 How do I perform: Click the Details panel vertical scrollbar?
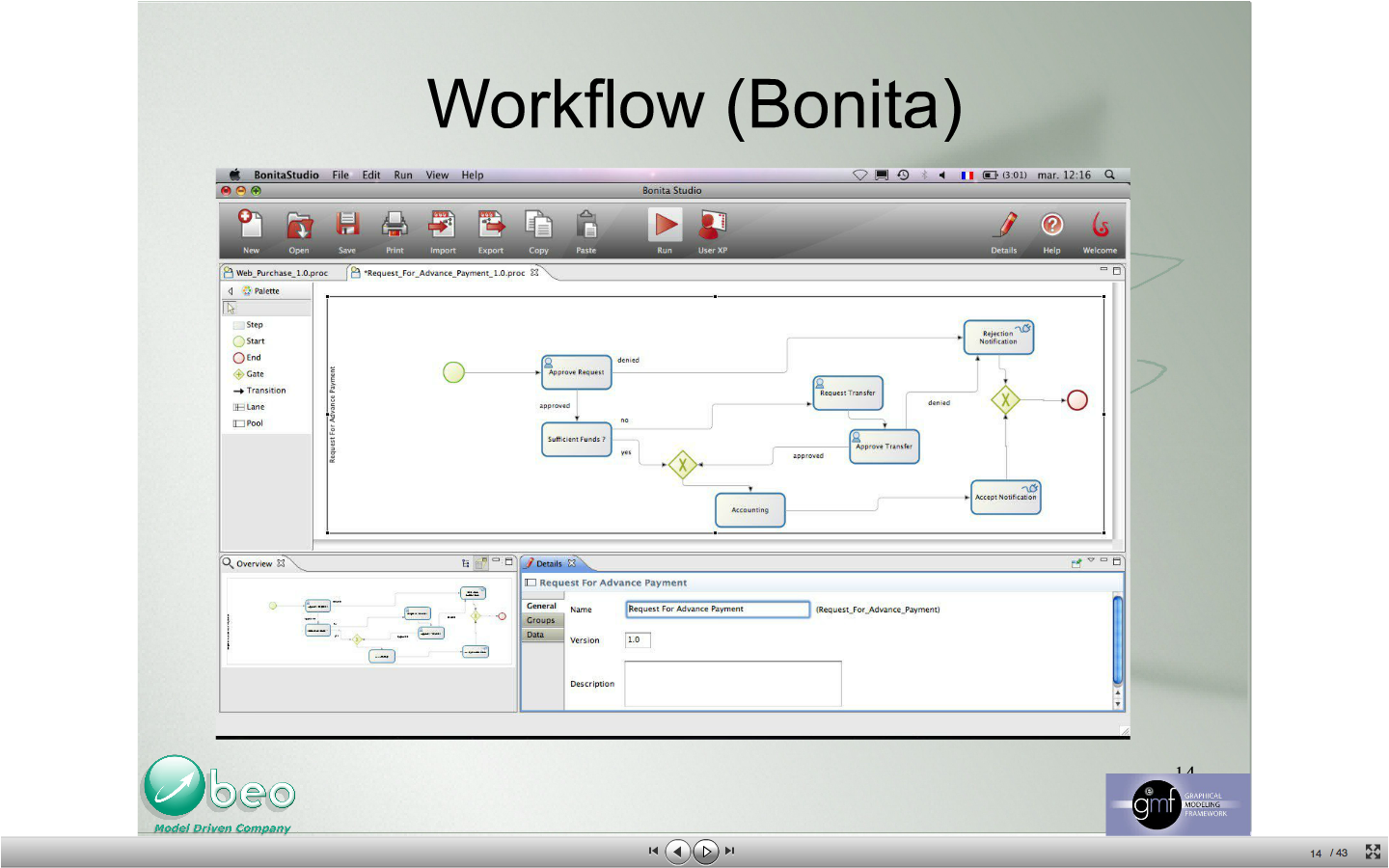coord(1118,640)
